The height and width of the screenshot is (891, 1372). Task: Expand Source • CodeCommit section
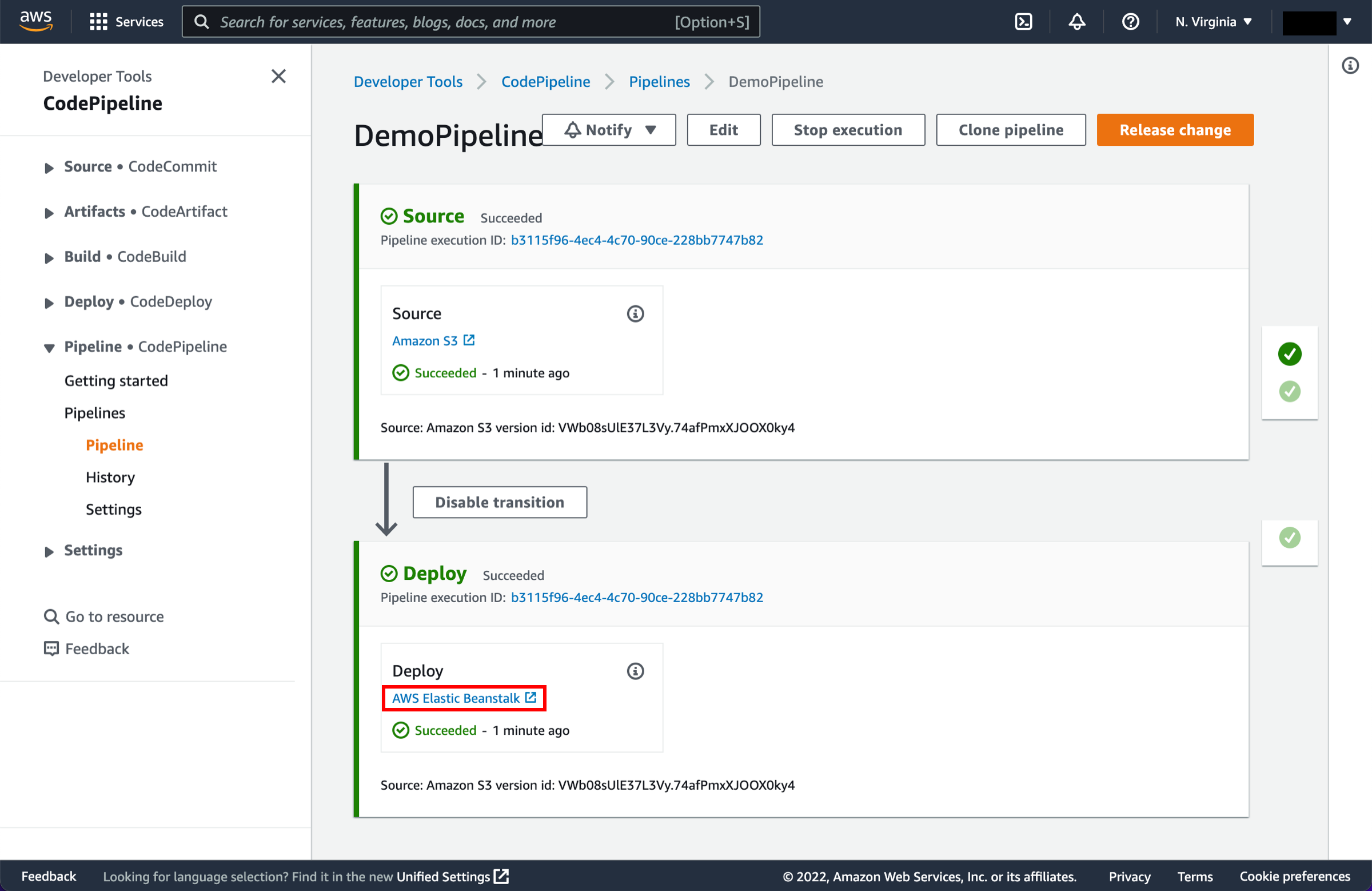[x=50, y=168]
